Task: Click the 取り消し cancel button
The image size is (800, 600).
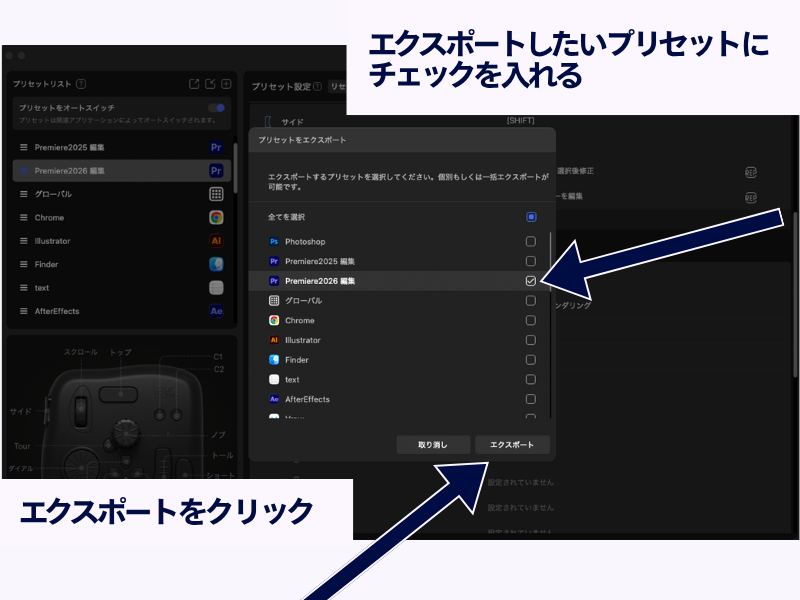Action: pyautogui.click(x=432, y=445)
